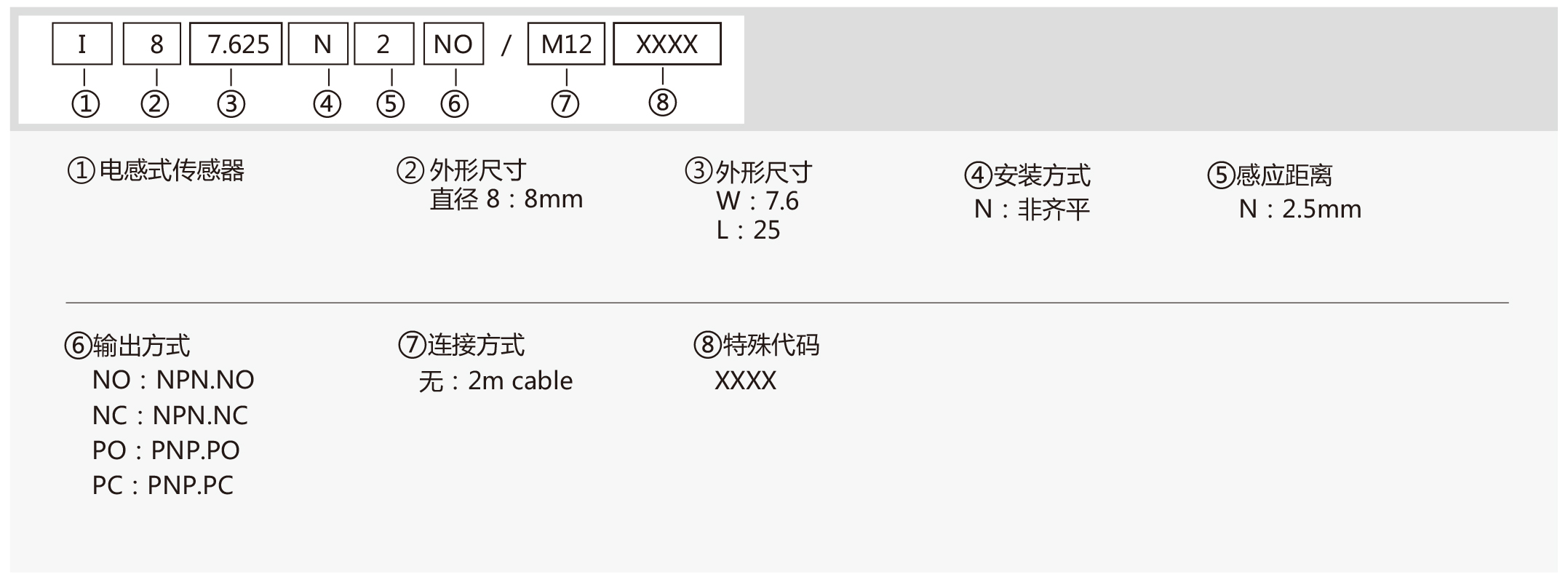Screen dimensions: 1568x585
Task: Click the circled number 2 marker
Action: [154, 104]
